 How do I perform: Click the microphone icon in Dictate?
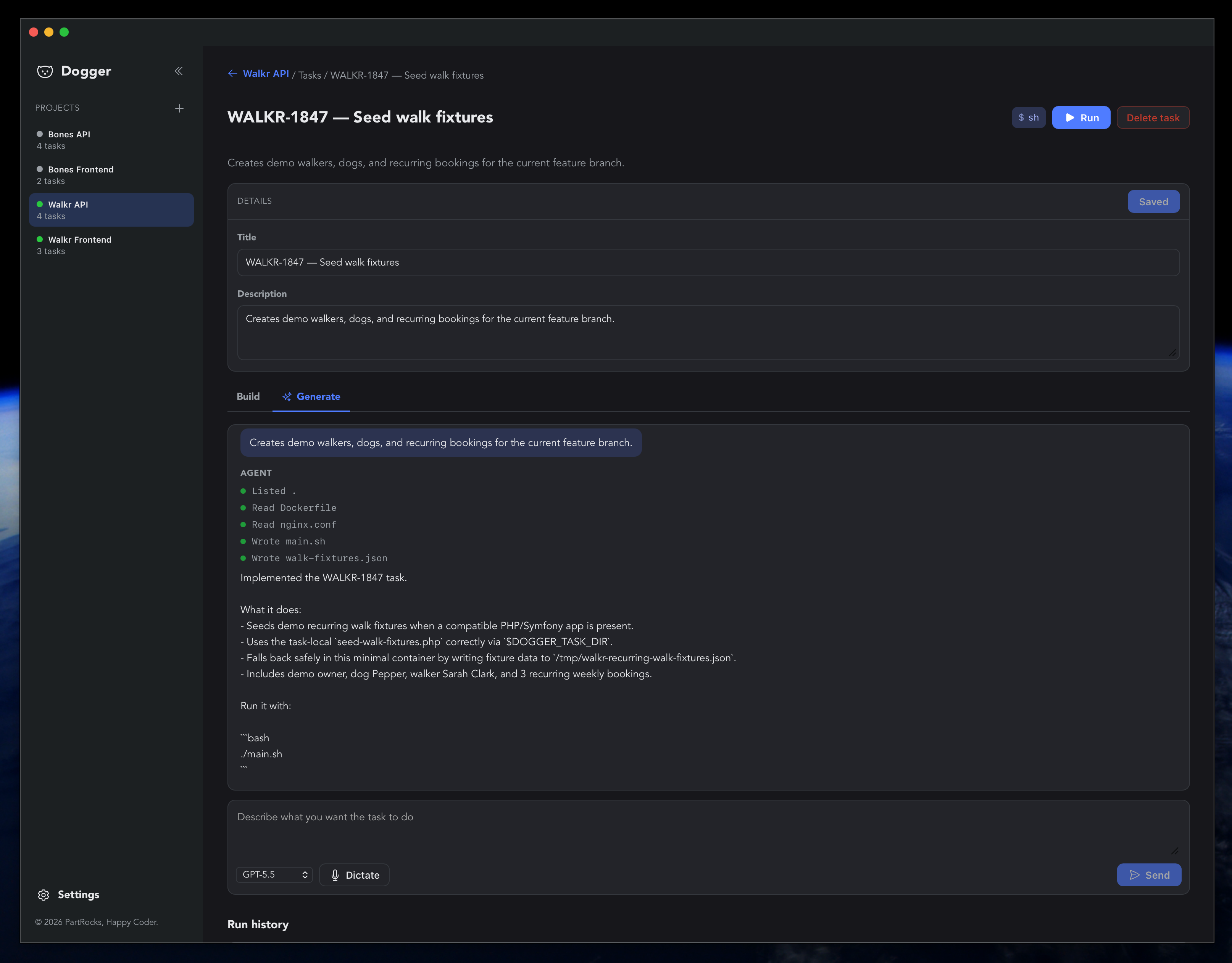(335, 875)
